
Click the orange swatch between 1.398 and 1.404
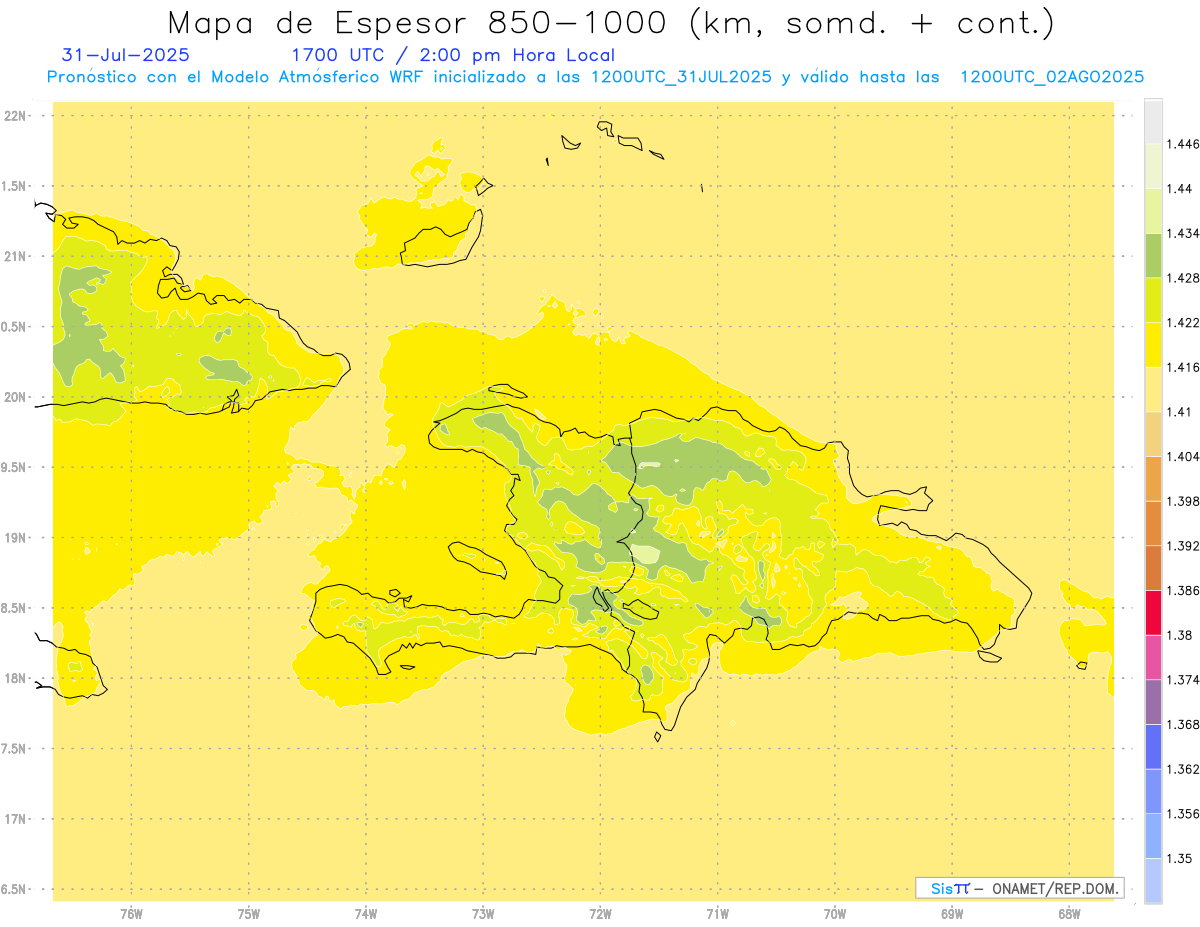click(1153, 478)
